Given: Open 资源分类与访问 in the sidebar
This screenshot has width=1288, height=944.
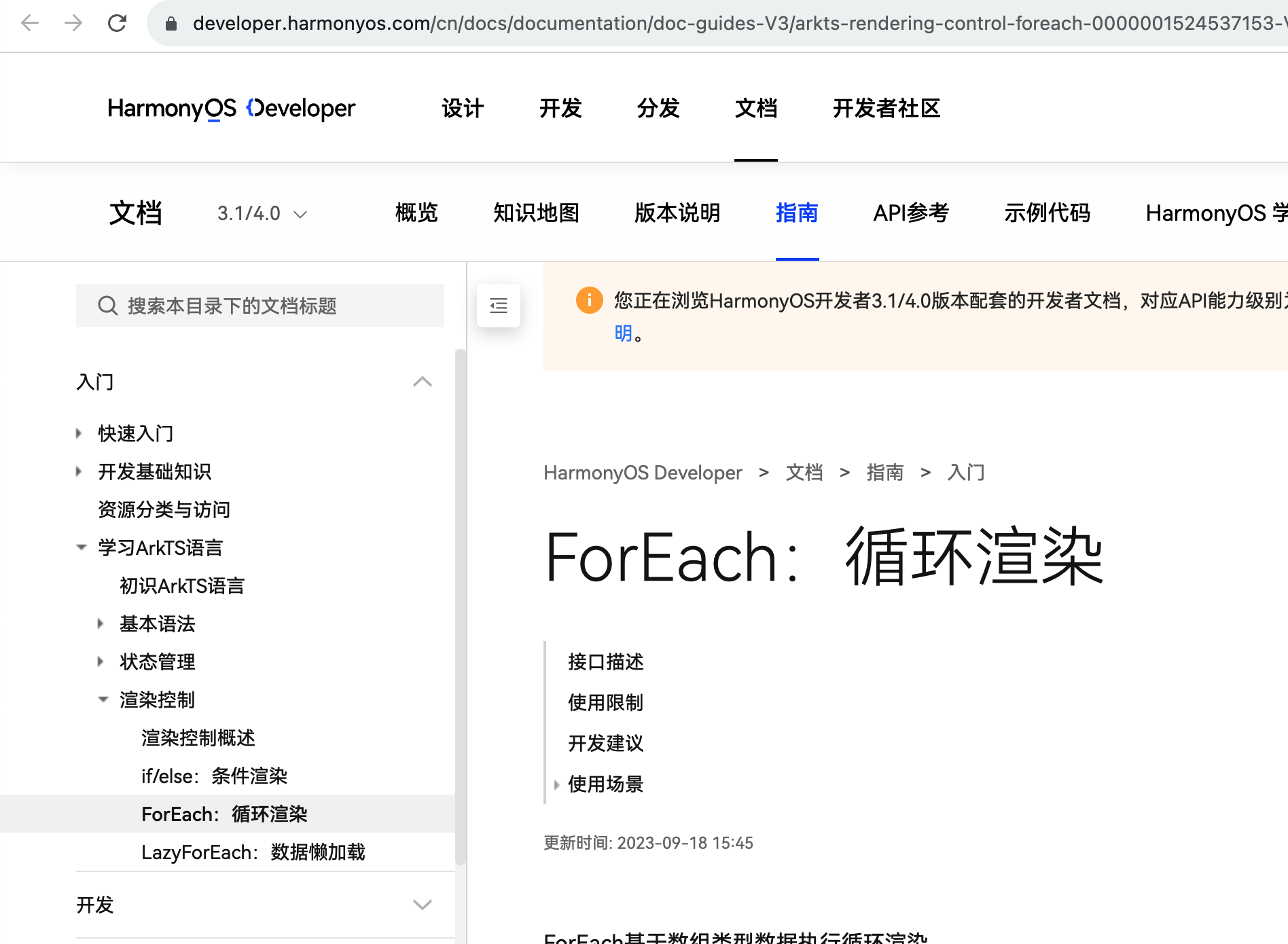Looking at the screenshot, I should point(164,509).
